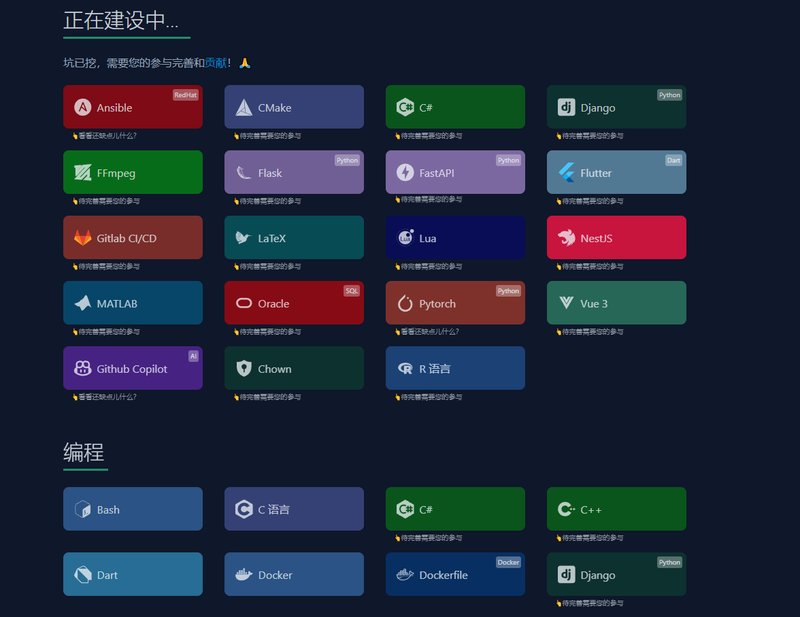Open the R 语言 card
This screenshot has width=800, height=617.
[455, 368]
